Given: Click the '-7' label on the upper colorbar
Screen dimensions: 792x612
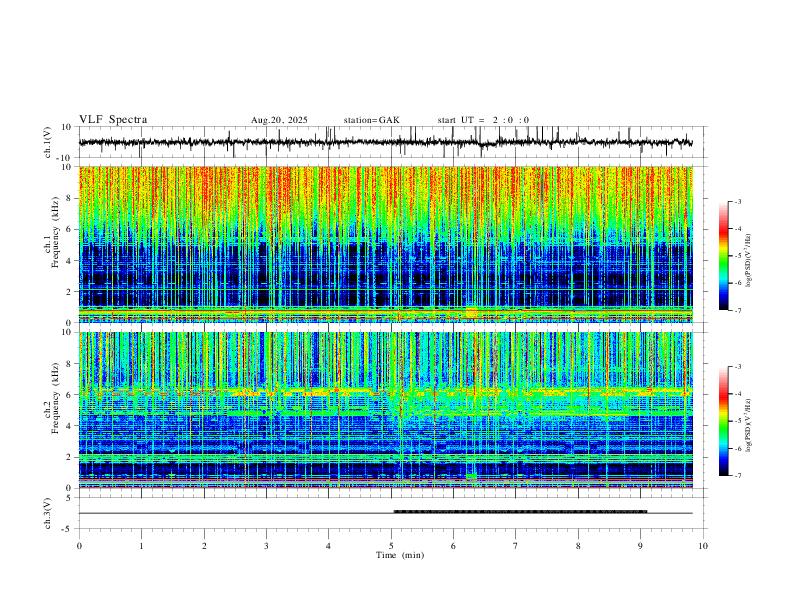Looking at the screenshot, I should pos(737,311).
